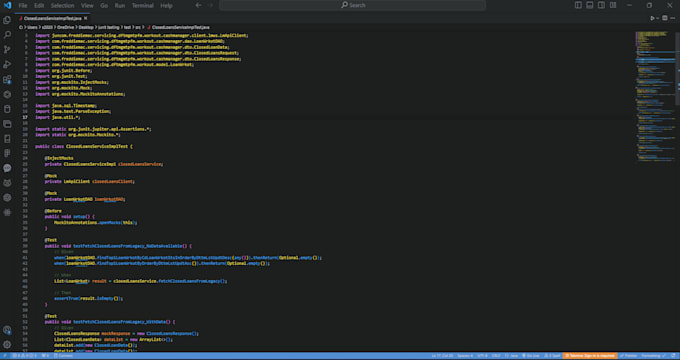Viewport: 680px width, 360px height.
Task: Click the UTF-8 encoding indicator
Action: 482,356
